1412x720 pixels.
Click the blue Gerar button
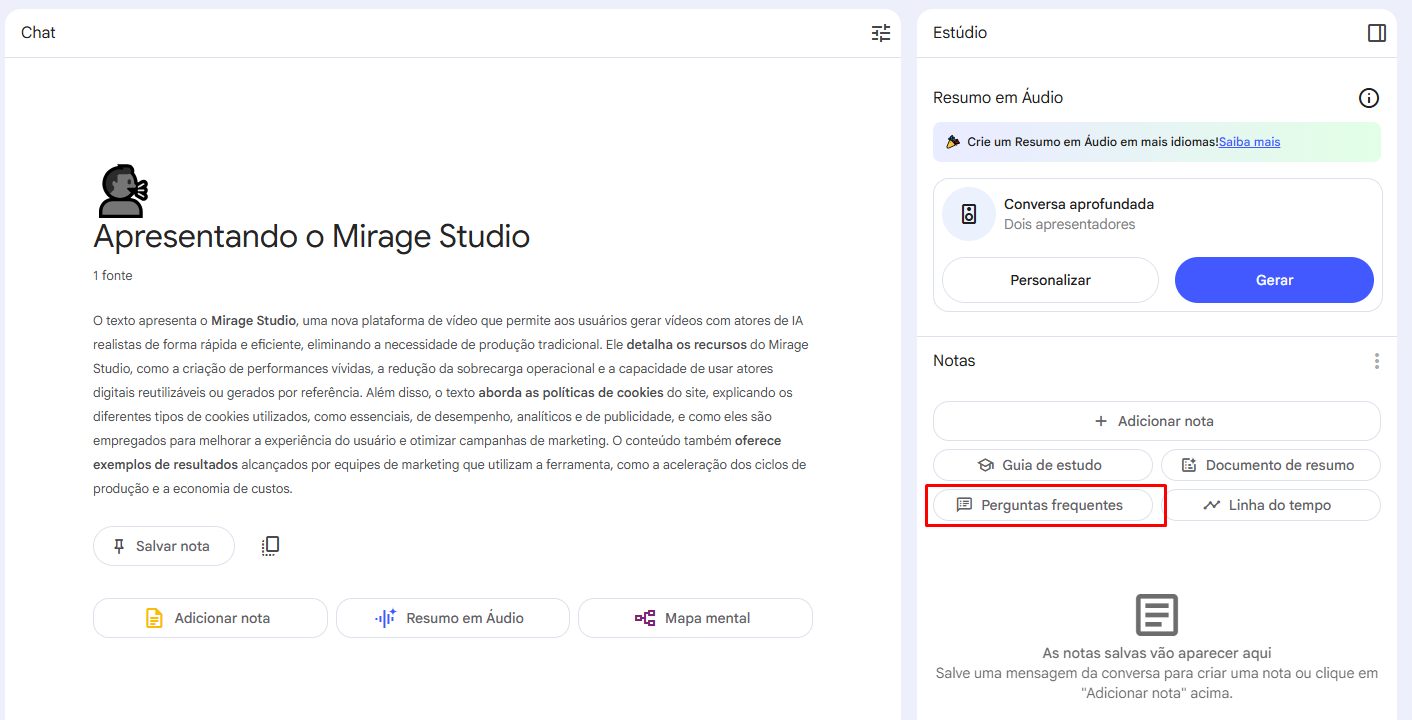pos(1274,280)
